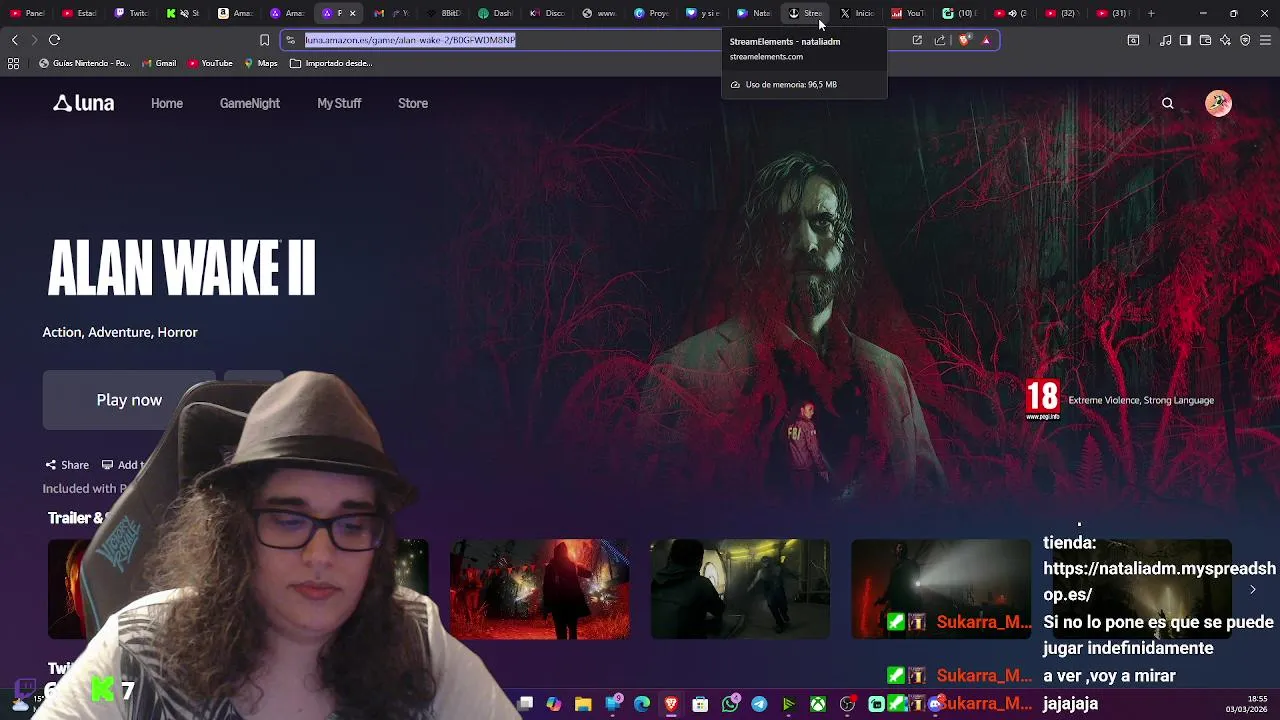Reload the page
This screenshot has width=1280, height=720.
pos(55,40)
